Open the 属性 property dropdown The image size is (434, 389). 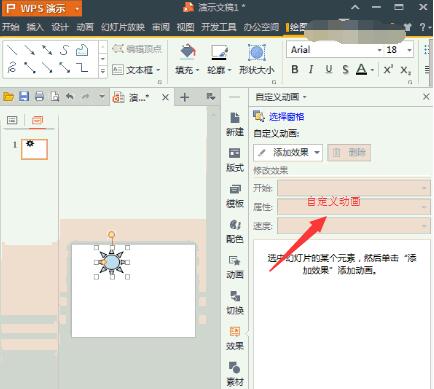coord(354,207)
